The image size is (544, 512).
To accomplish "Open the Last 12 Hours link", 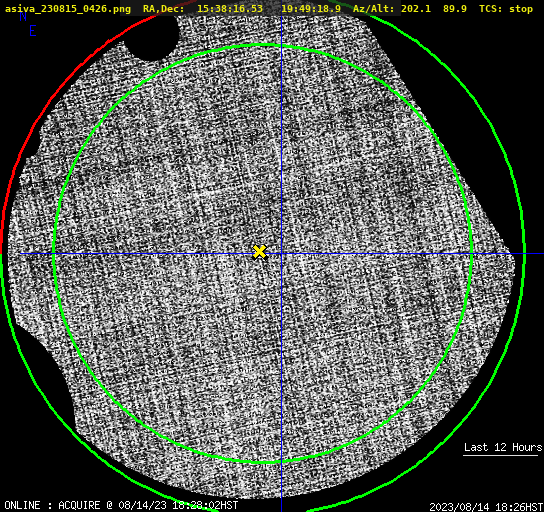I will 503,447.
